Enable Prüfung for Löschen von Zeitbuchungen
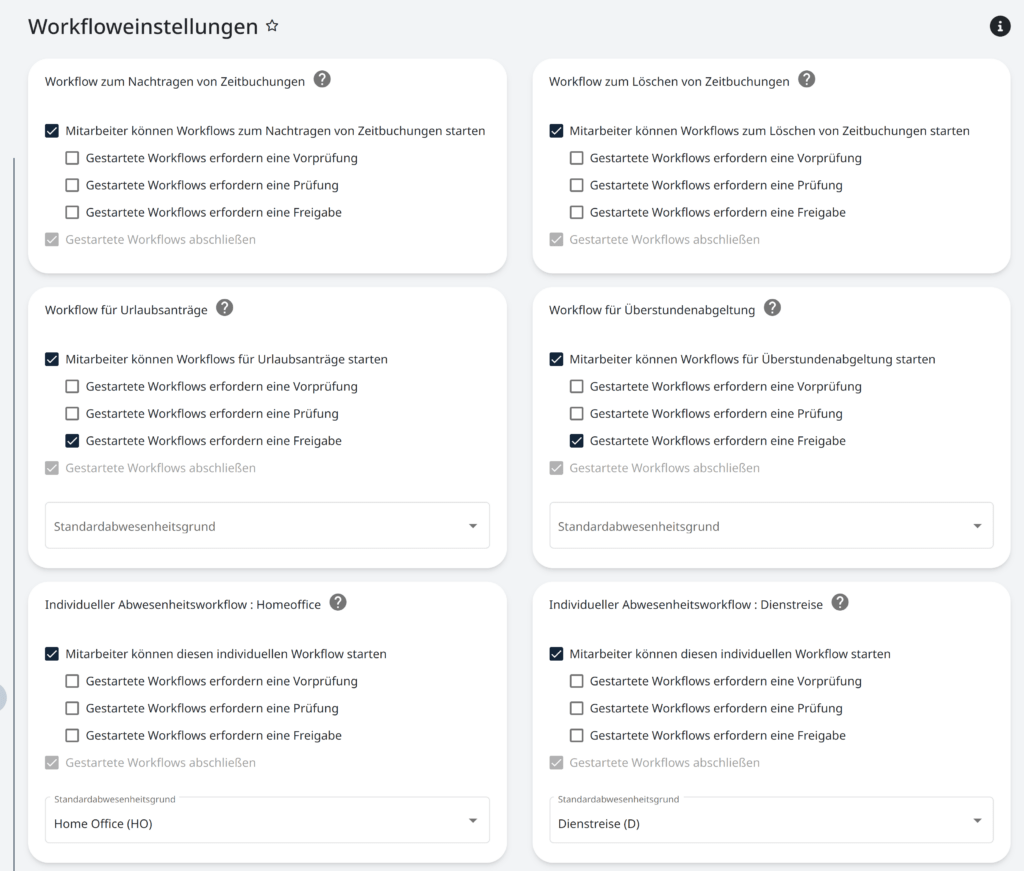The height and width of the screenshot is (871, 1024). [x=576, y=185]
